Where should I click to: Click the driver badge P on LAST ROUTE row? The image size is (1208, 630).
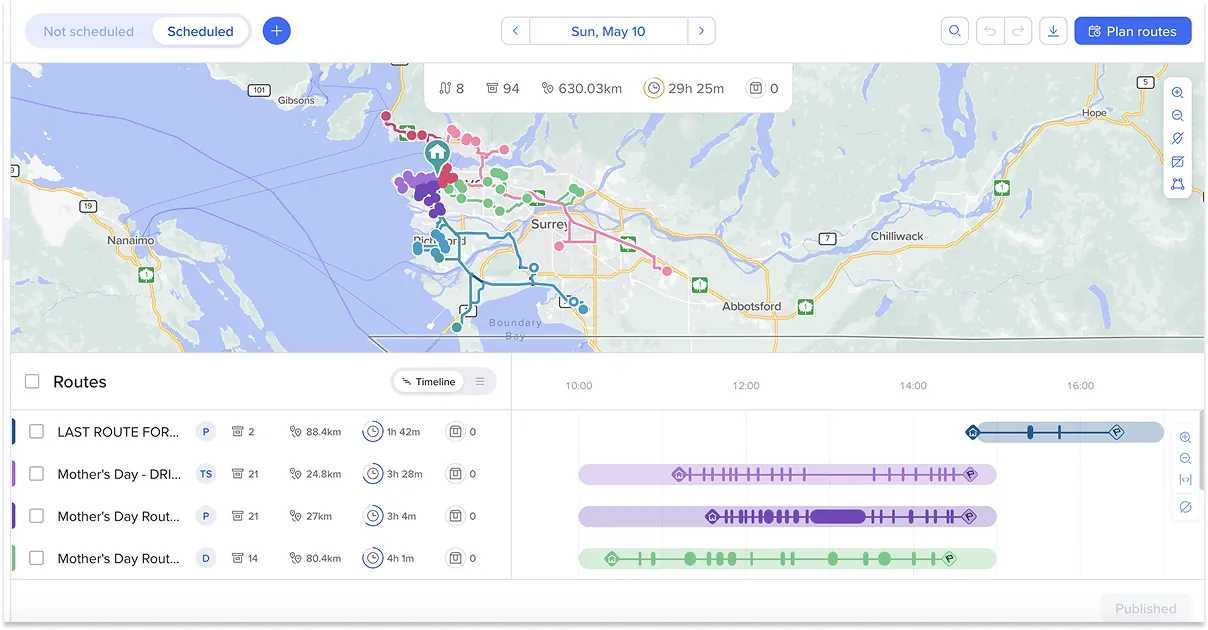[x=206, y=432]
